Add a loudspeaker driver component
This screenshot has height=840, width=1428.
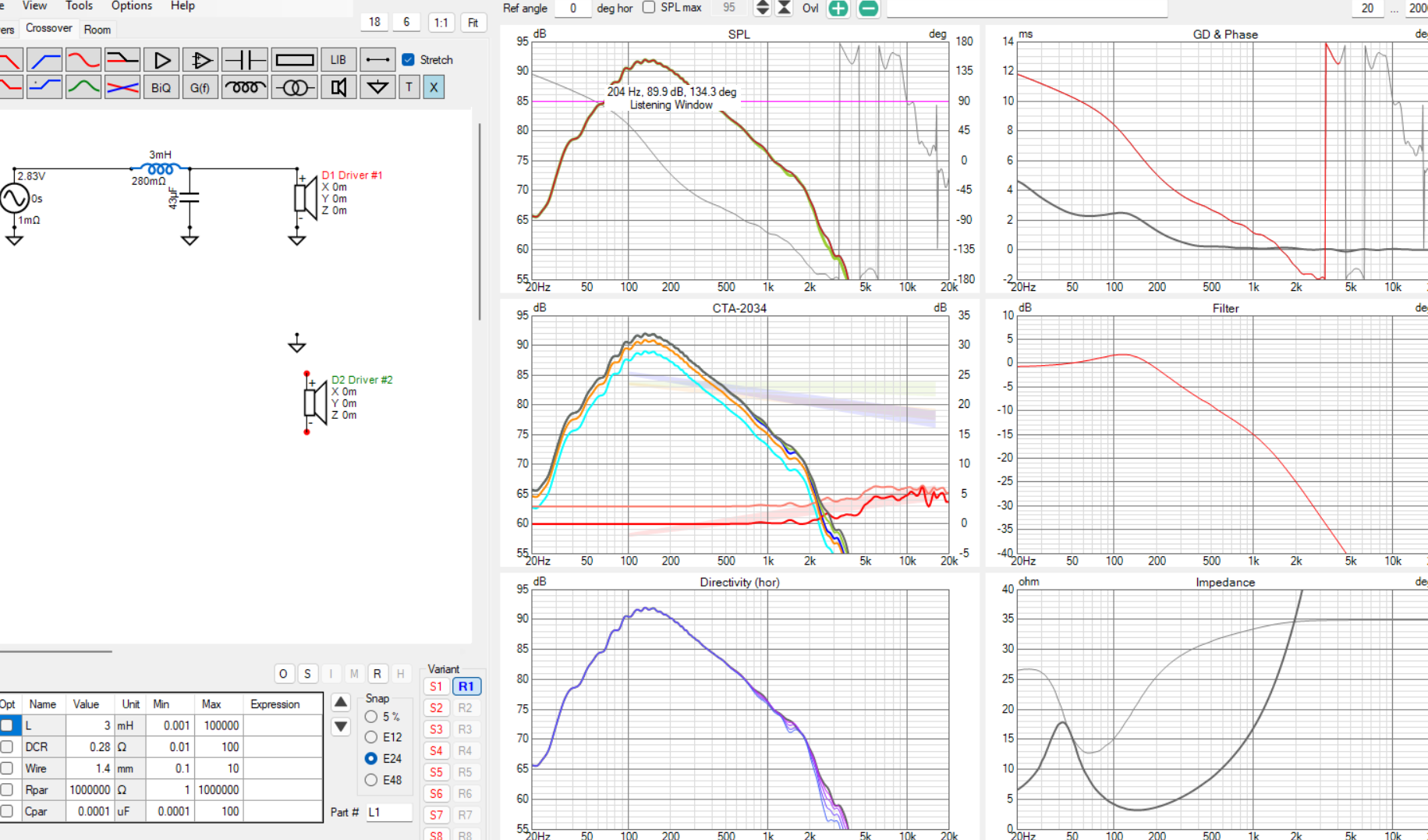(x=338, y=87)
